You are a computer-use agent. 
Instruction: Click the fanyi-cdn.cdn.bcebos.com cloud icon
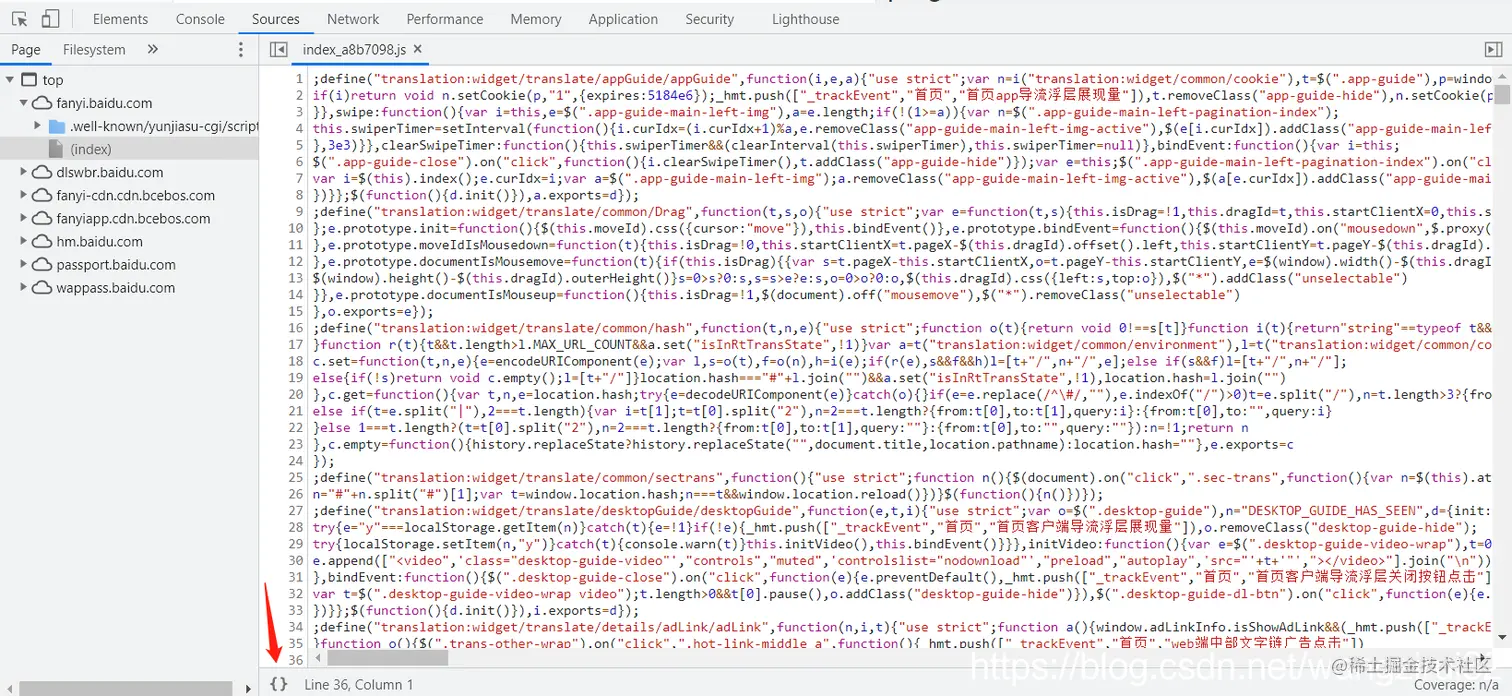[41, 195]
